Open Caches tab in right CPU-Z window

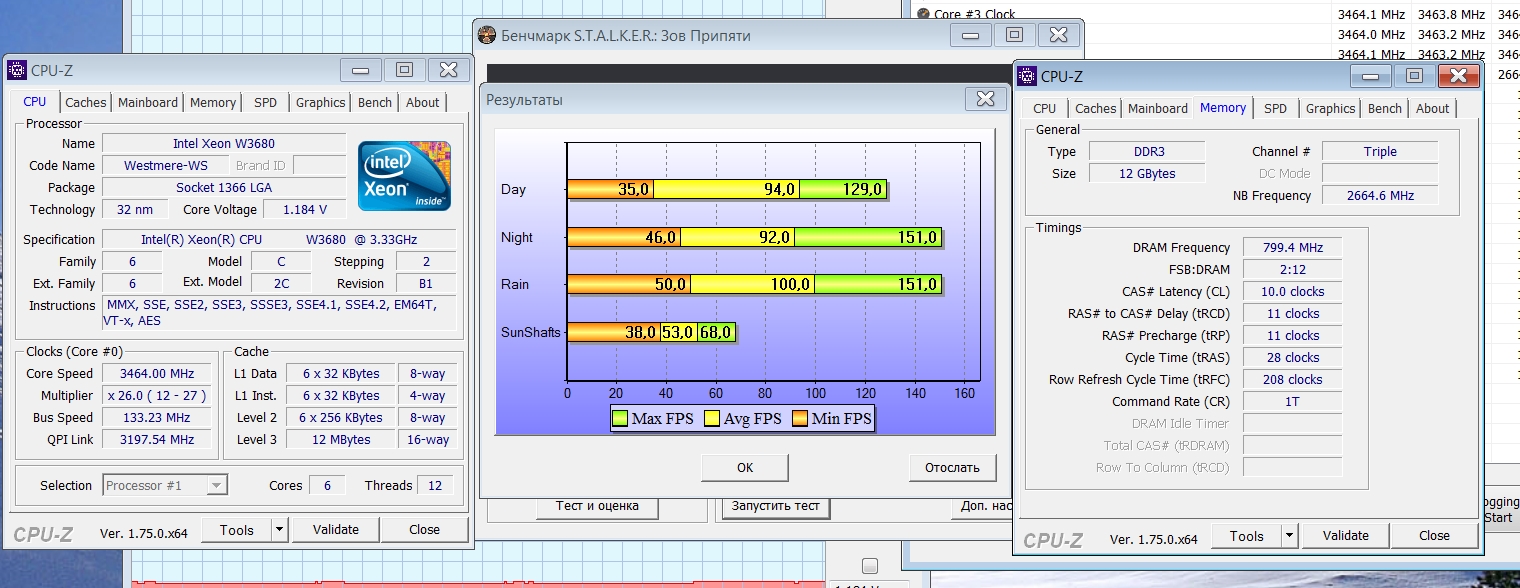(1096, 108)
